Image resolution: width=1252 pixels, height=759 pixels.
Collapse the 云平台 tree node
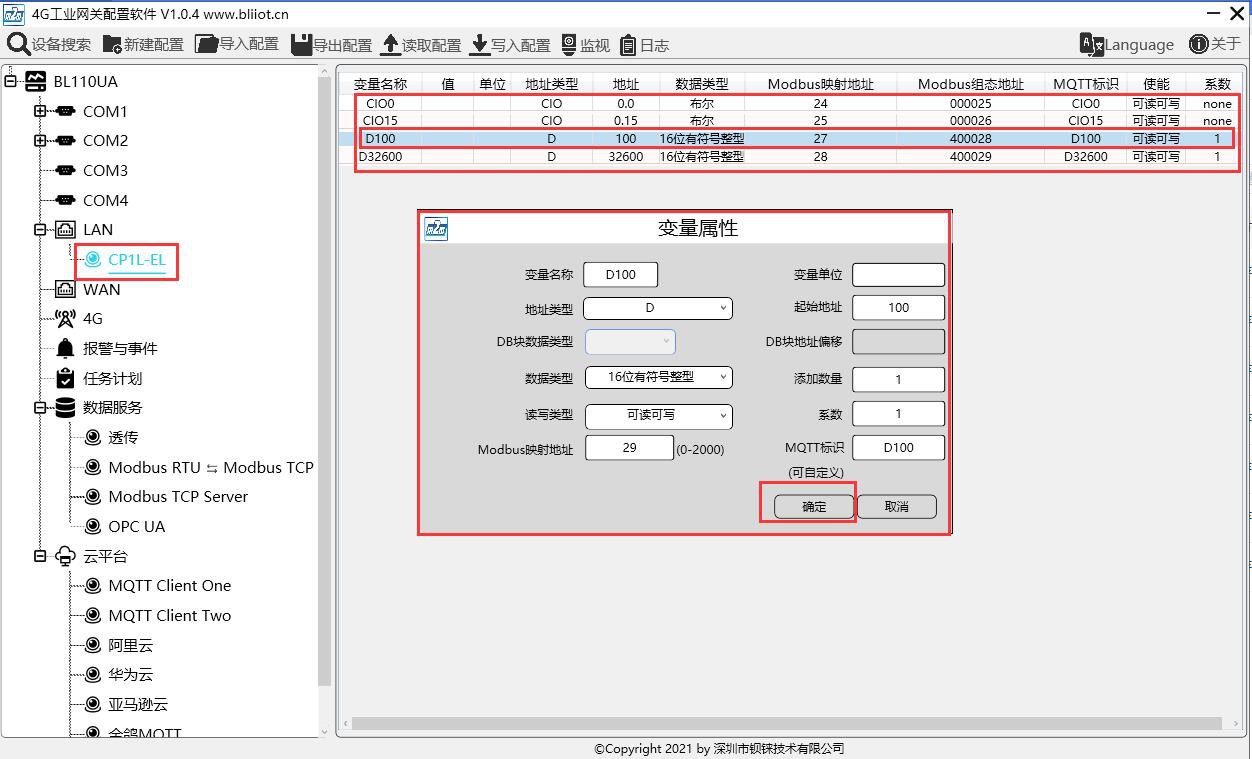40,556
